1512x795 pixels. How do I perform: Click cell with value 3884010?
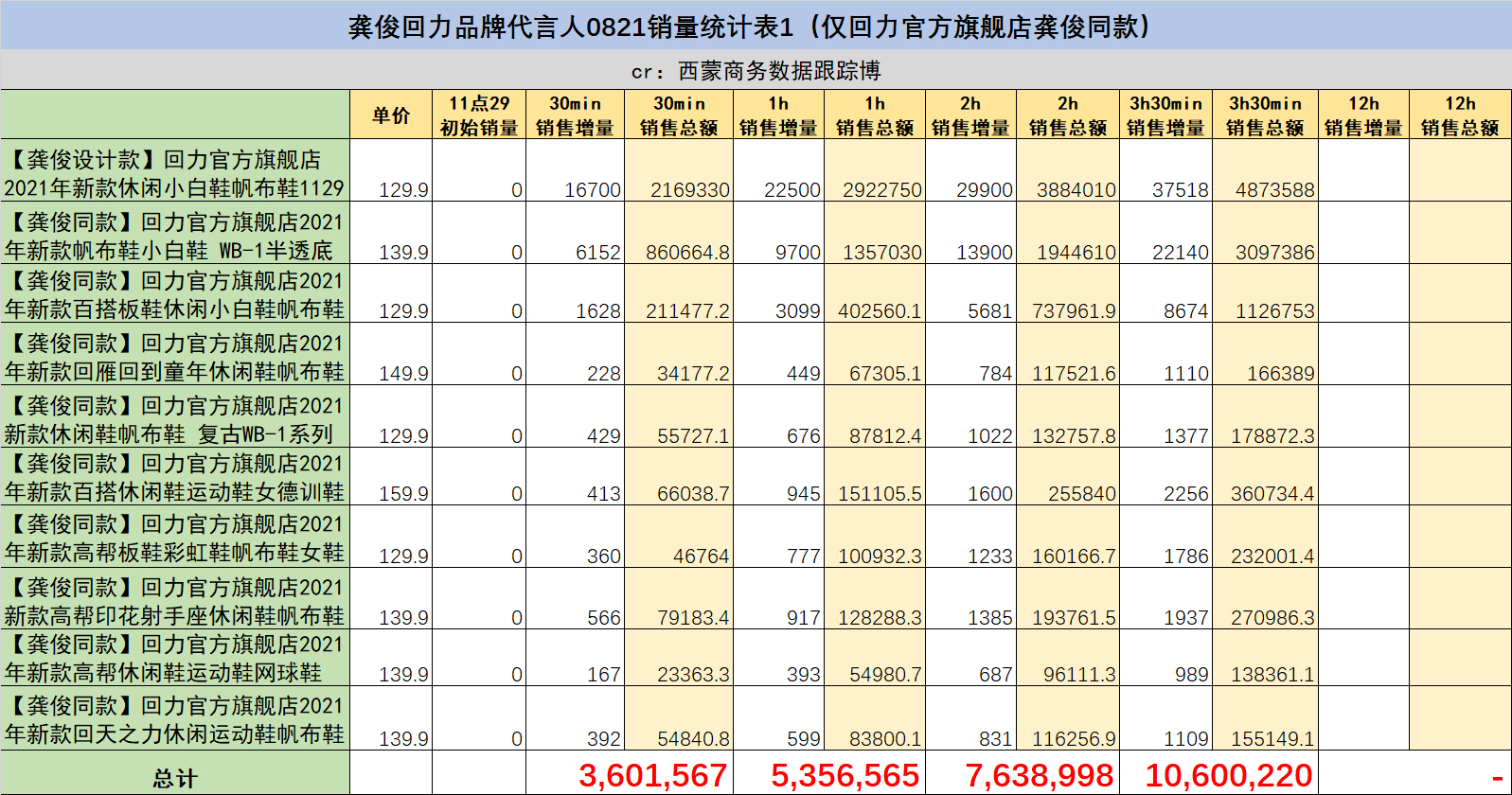point(1068,170)
